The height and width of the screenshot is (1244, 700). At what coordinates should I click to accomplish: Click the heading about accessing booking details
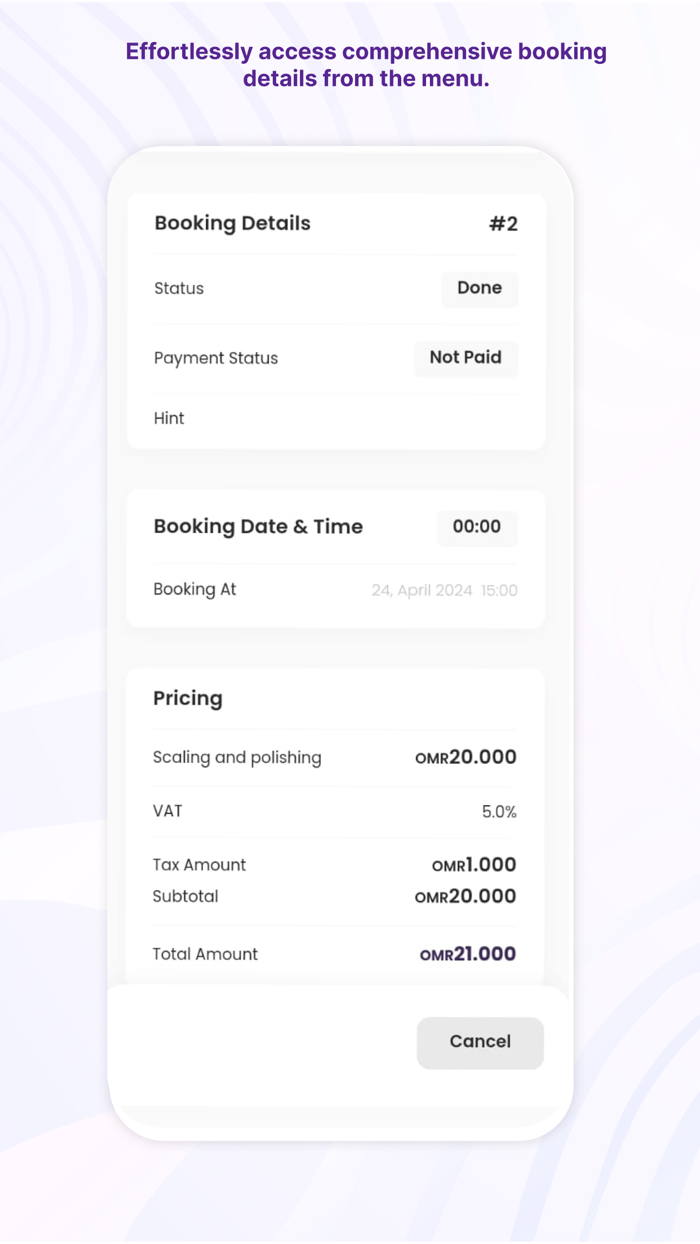pos(365,64)
